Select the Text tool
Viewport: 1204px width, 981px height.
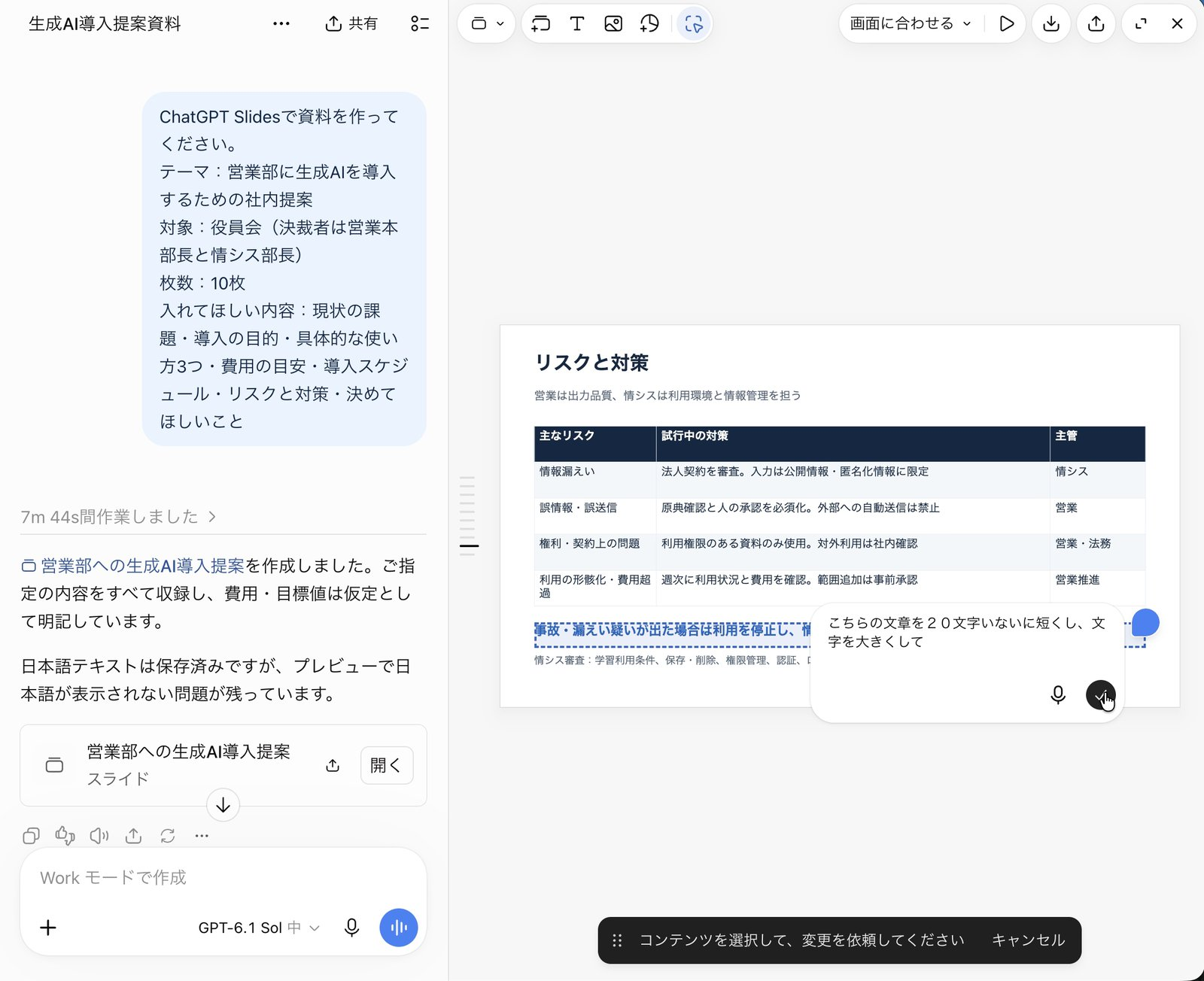pos(577,23)
